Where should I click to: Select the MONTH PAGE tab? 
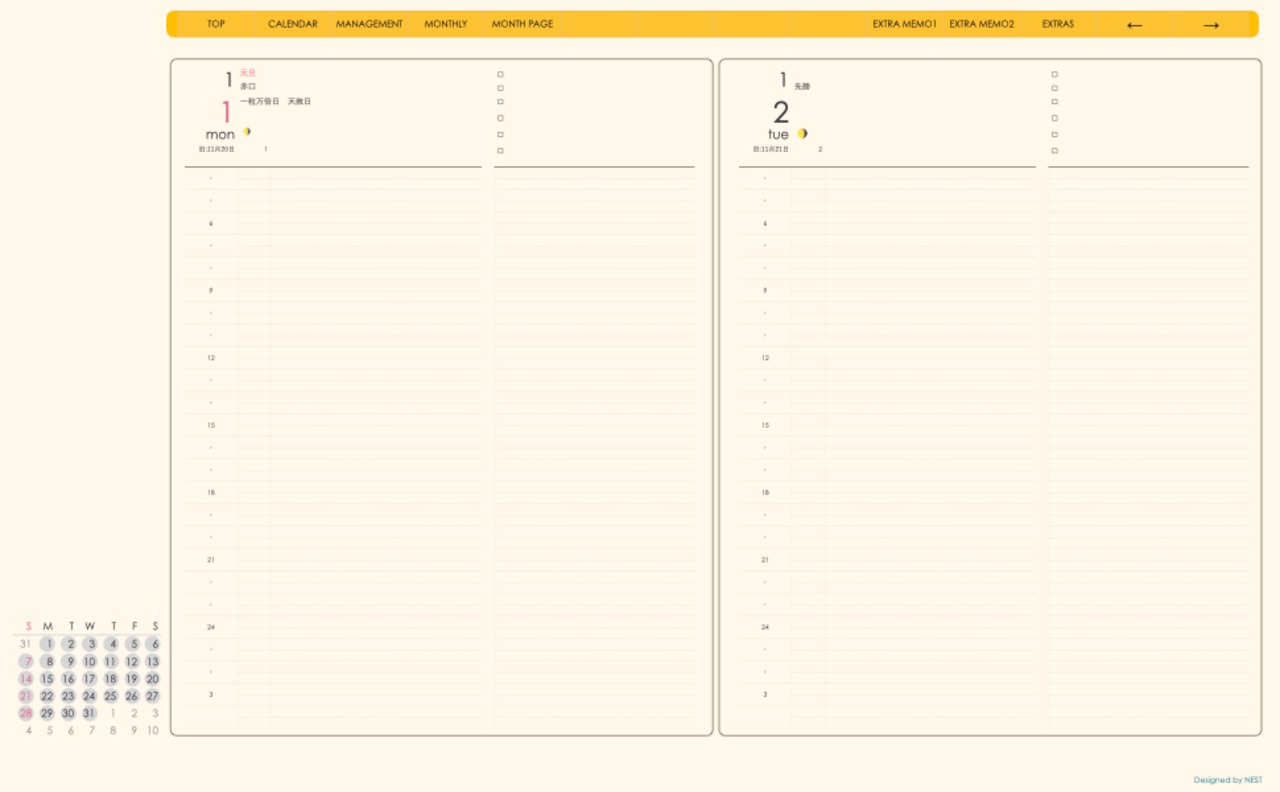pos(522,24)
